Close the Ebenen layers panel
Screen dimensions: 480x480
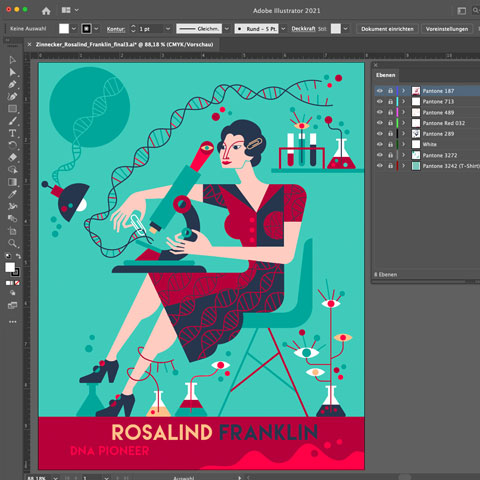click(x=376, y=65)
